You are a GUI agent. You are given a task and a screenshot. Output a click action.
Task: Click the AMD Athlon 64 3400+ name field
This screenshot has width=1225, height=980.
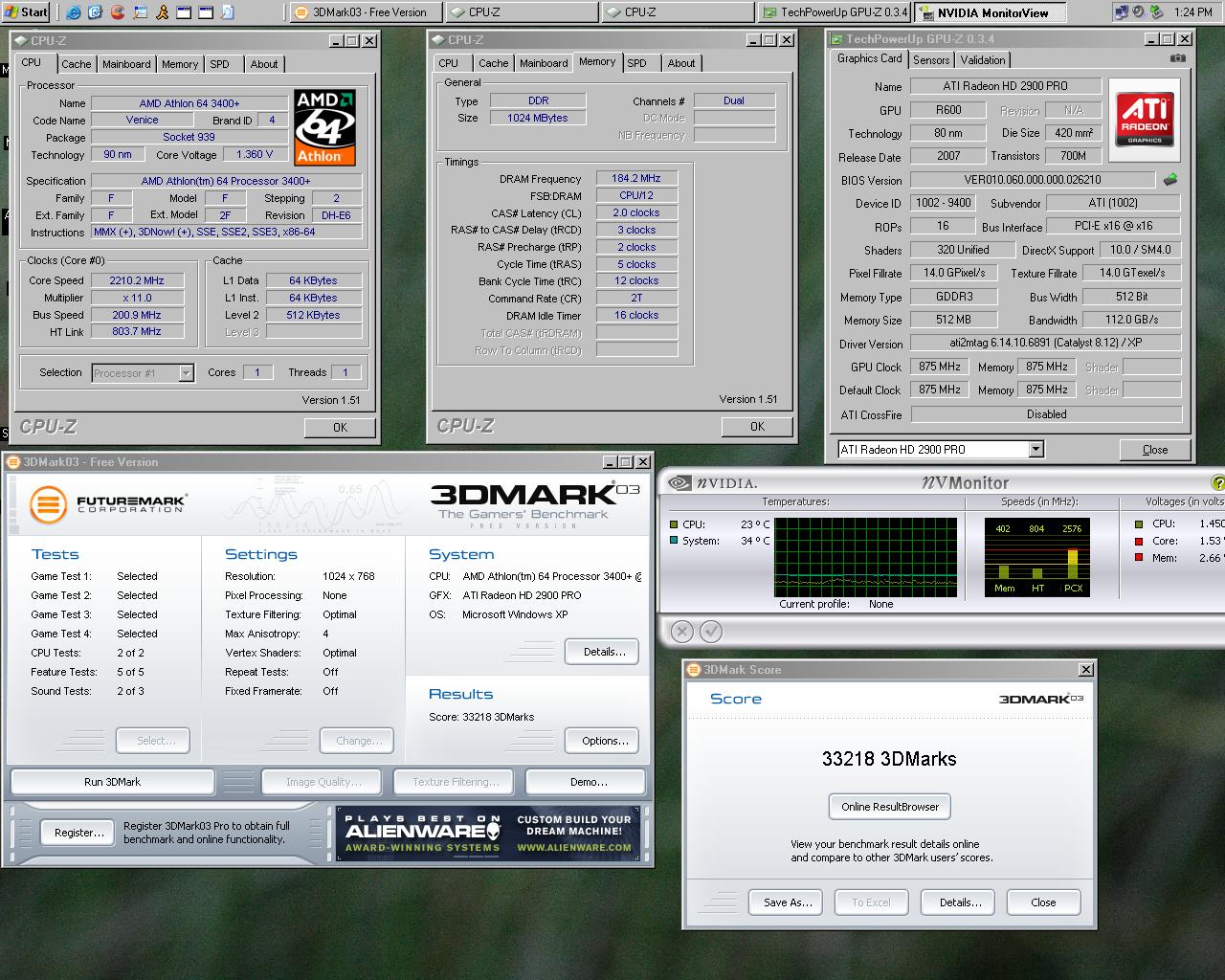[189, 103]
